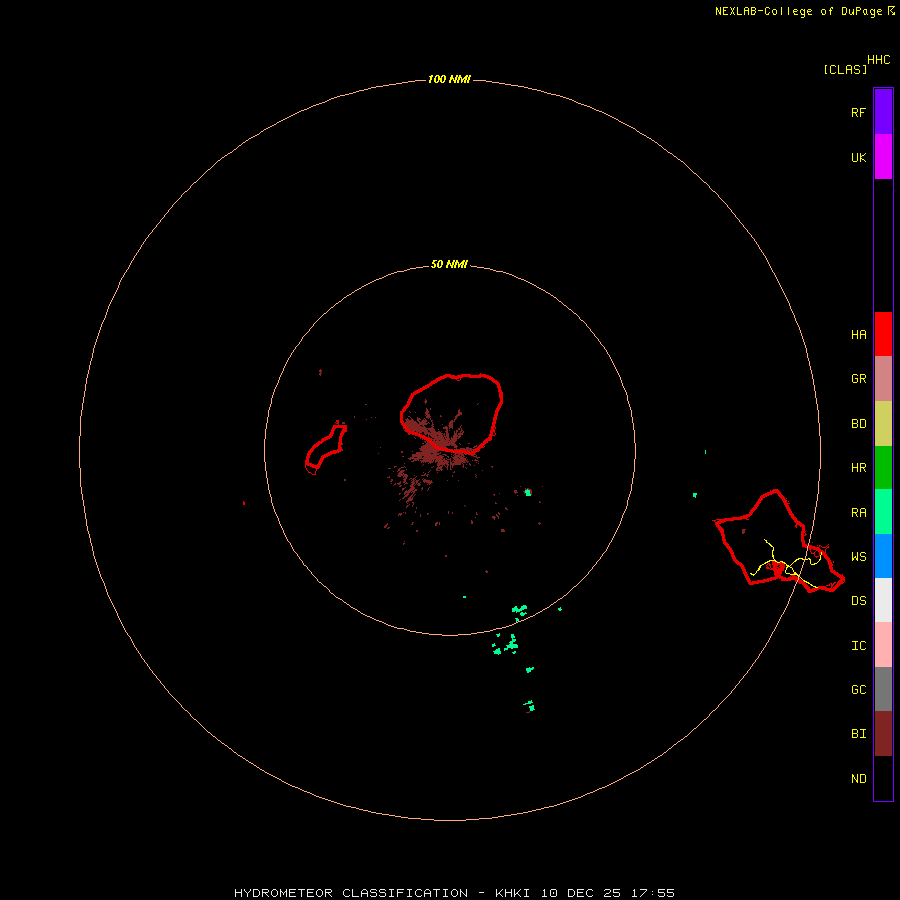Image resolution: width=900 pixels, height=900 pixels.
Task: Click the large red-outlined island at the east edge
Action: (x=779, y=541)
